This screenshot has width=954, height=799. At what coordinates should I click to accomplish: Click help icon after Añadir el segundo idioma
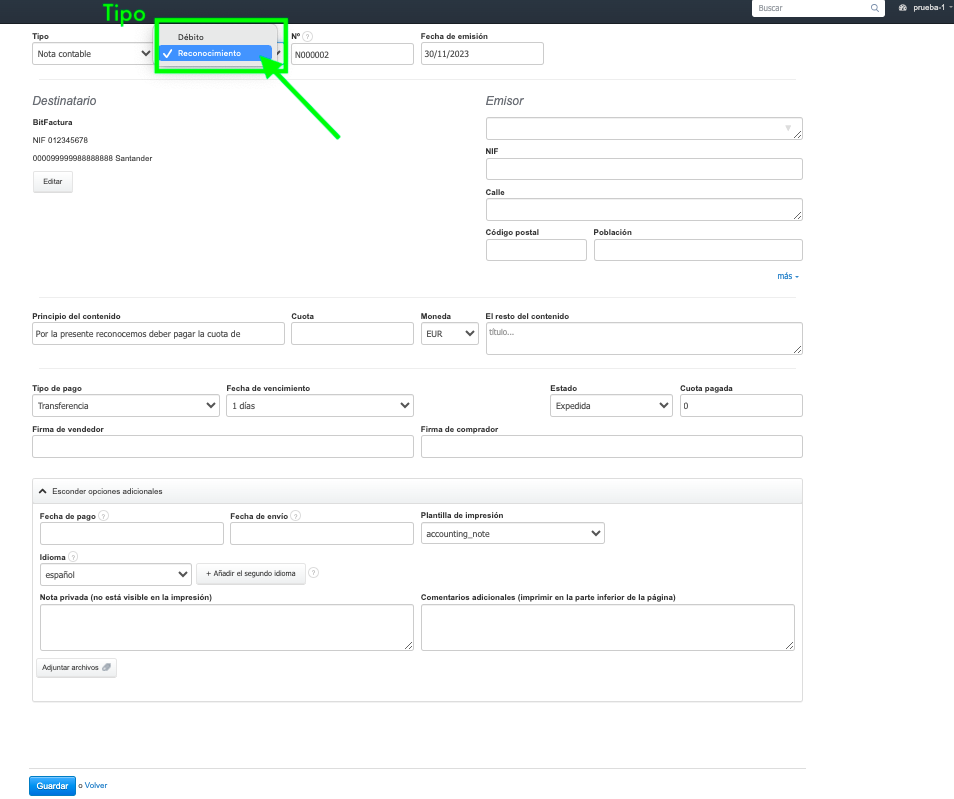point(314,573)
